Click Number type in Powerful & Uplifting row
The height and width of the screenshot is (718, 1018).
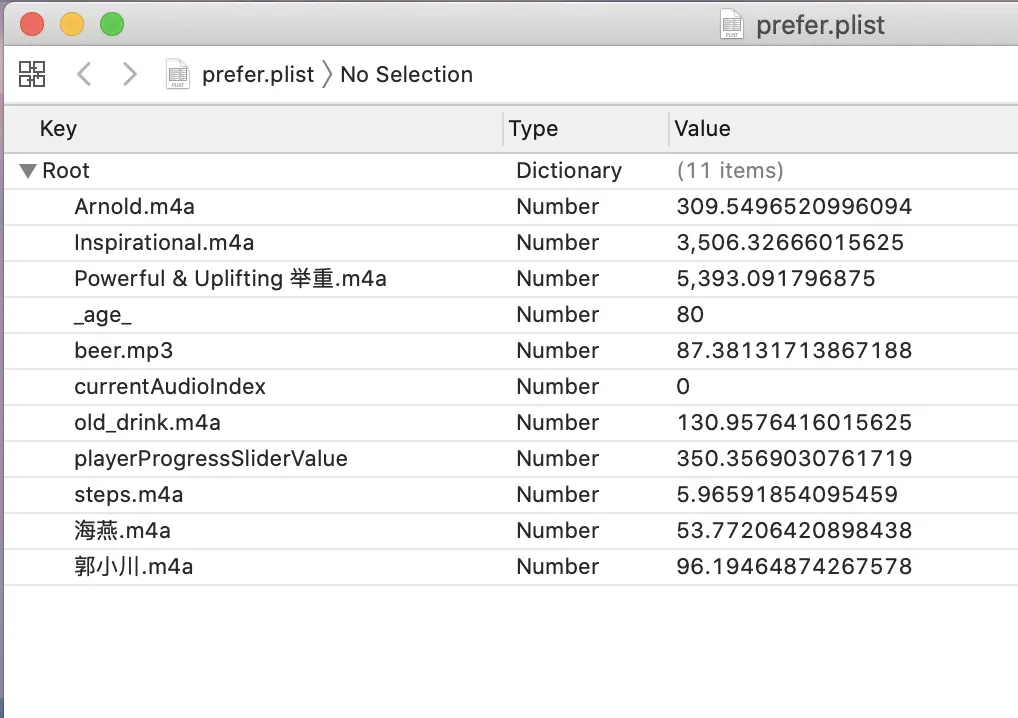click(x=558, y=279)
